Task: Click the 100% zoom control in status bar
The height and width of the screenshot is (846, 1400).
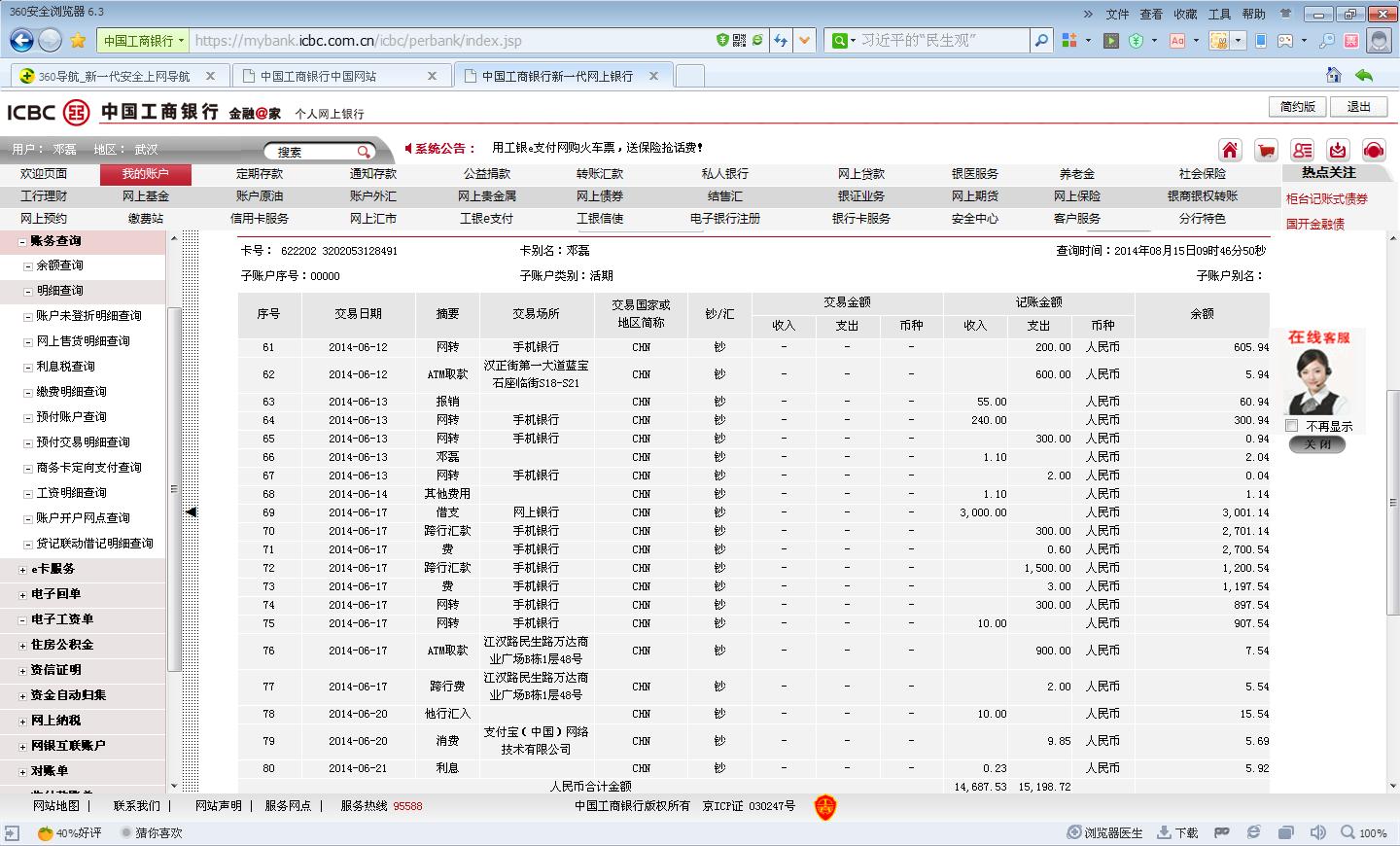Action: [x=1364, y=833]
